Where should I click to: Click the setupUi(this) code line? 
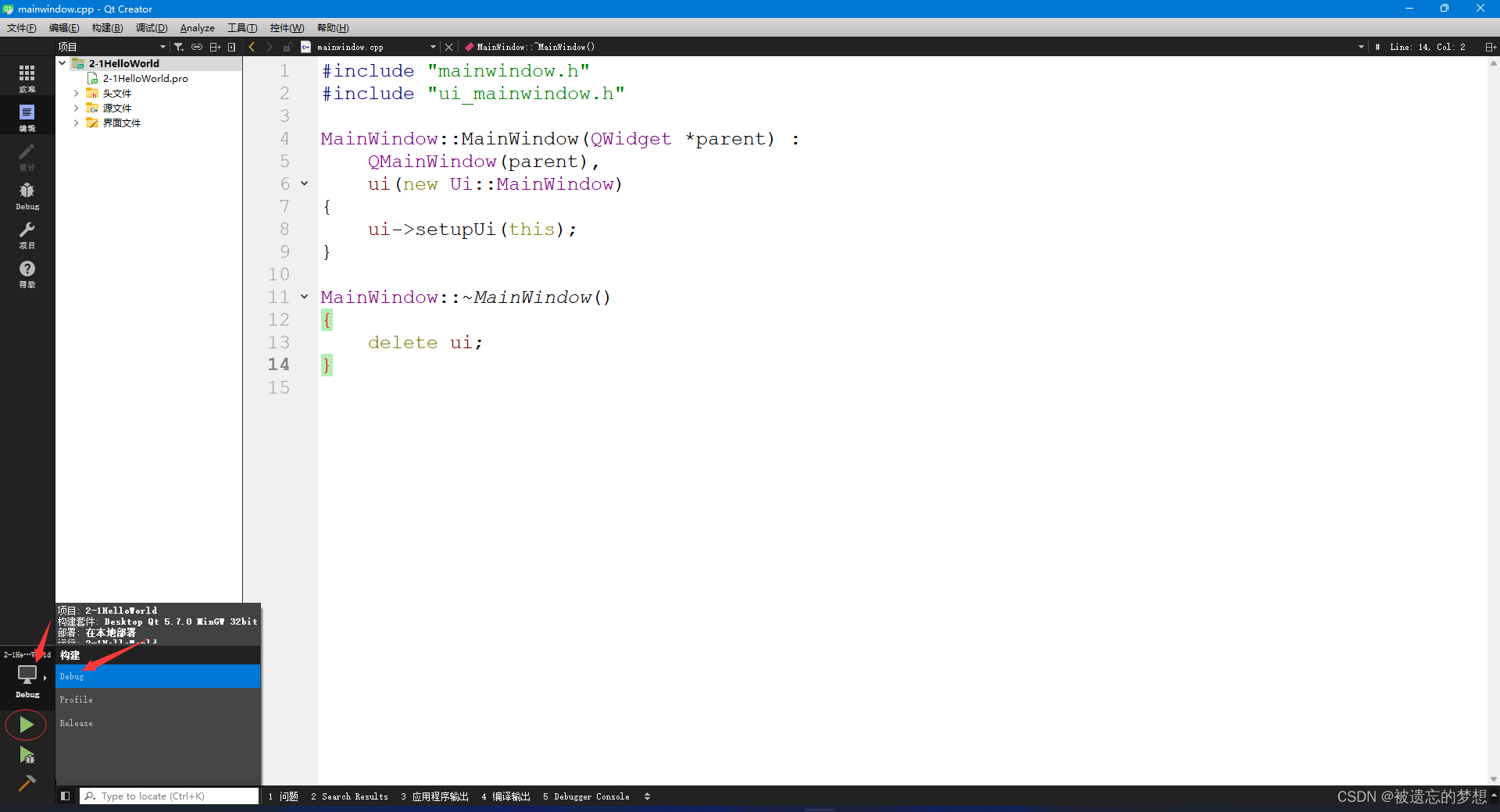tap(472, 229)
